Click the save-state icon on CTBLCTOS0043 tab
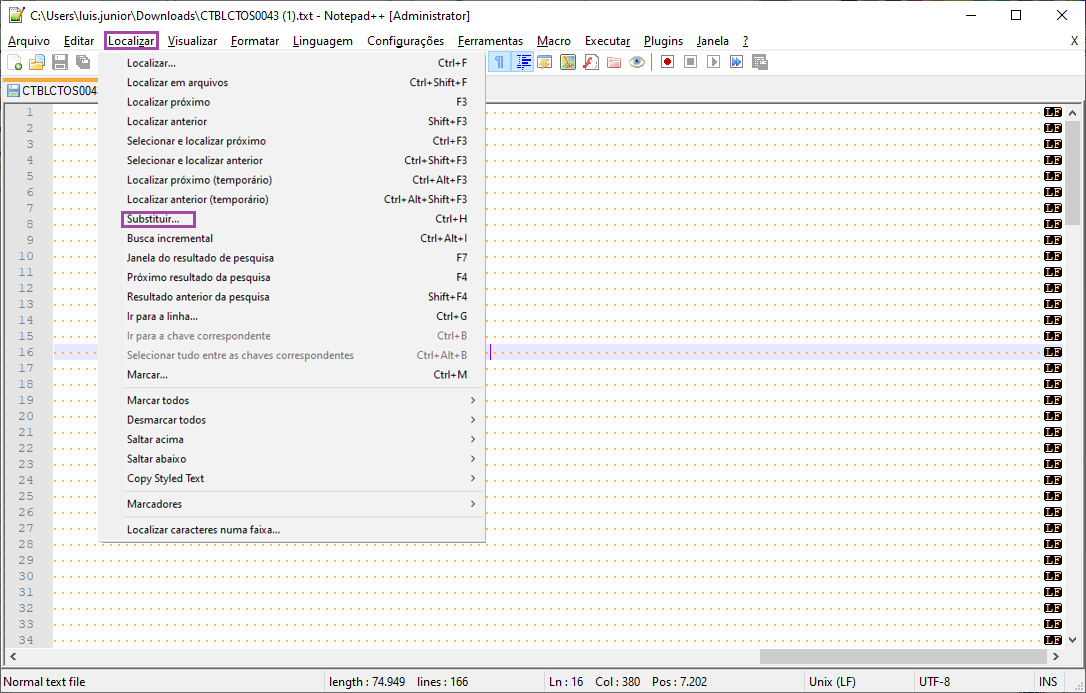This screenshot has width=1086, height=693. pos(13,91)
